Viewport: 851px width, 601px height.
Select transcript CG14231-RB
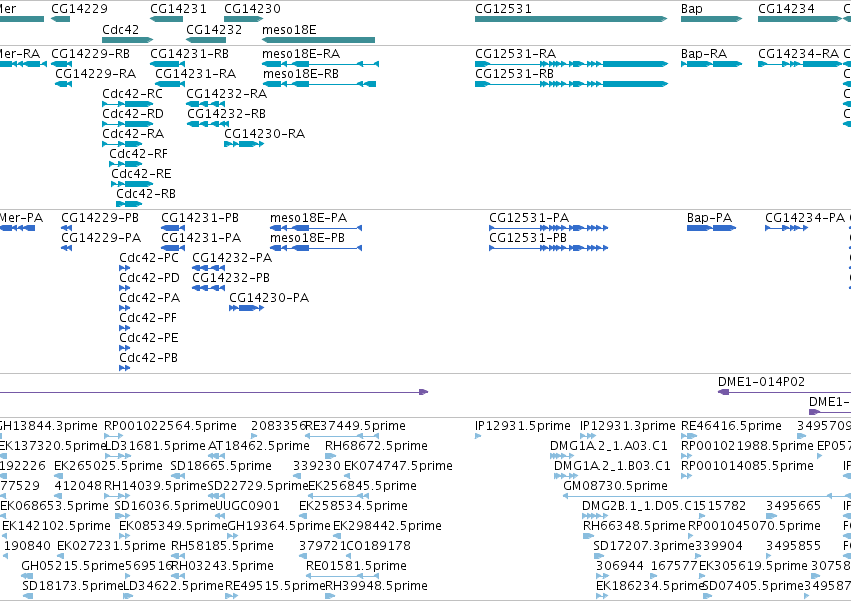coord(189,54)
